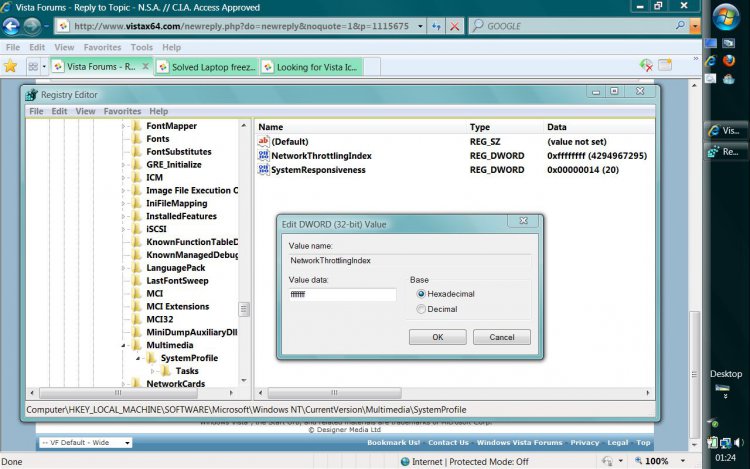Close the Edit DWORD dialog with X
The width and height of the screenshot is (750, 469).
tap(524, 220)
